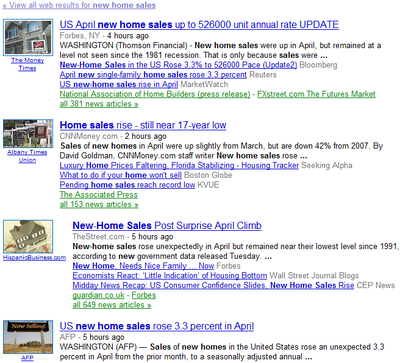Show all 153 news articles
The image size is (400, 363).
point(99,204)
